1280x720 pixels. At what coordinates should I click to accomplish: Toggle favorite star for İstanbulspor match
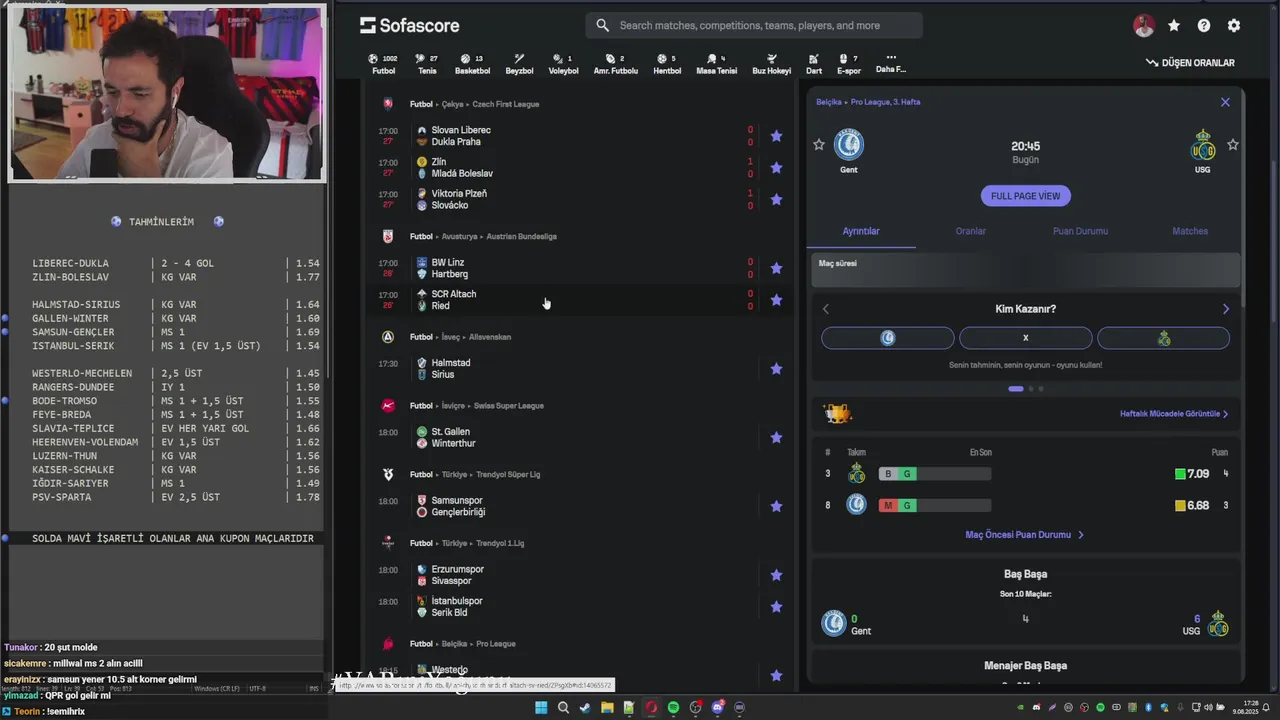point(776,607)
